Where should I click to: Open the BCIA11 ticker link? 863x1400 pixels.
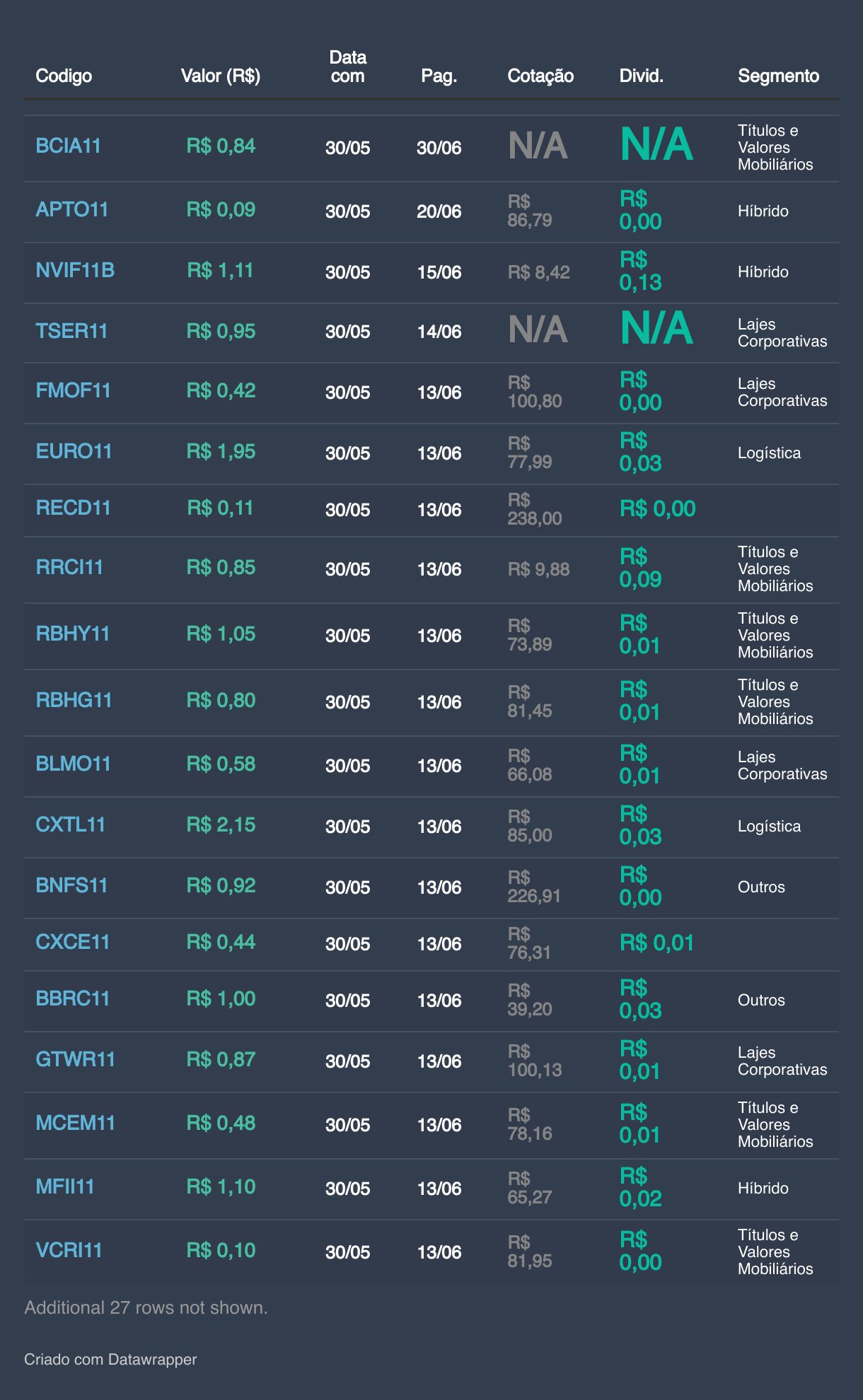[68, 146]
